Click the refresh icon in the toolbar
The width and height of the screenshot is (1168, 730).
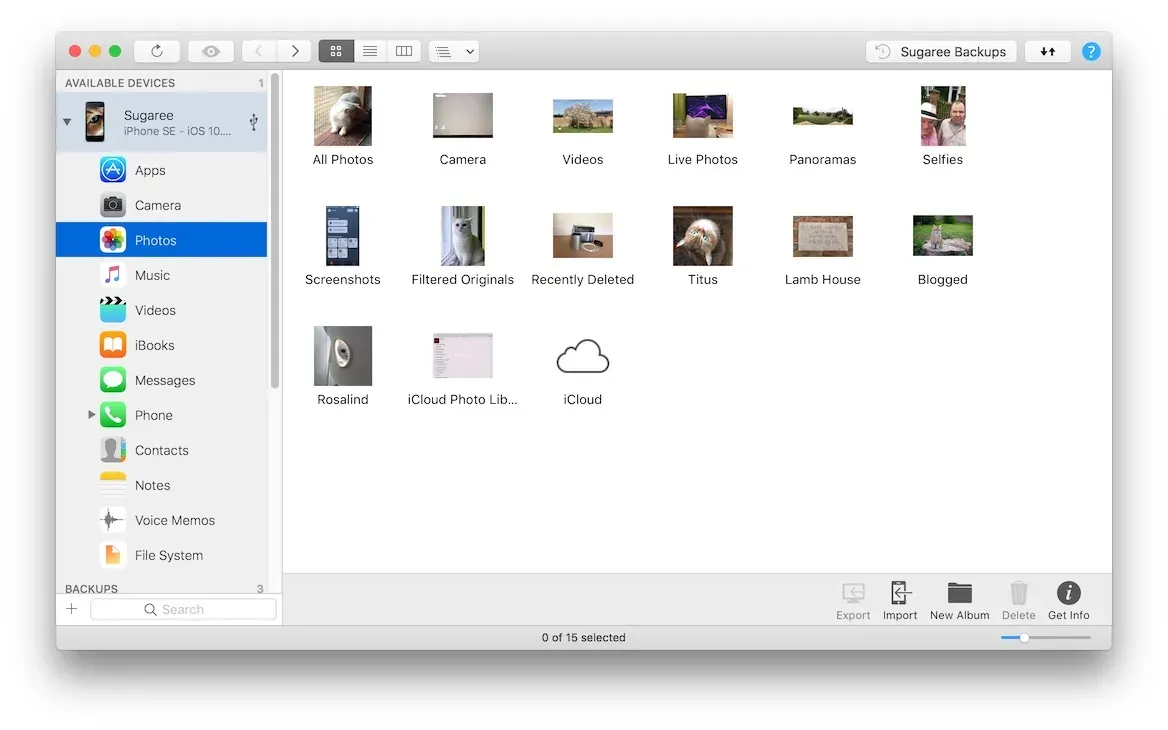point(157,51)
